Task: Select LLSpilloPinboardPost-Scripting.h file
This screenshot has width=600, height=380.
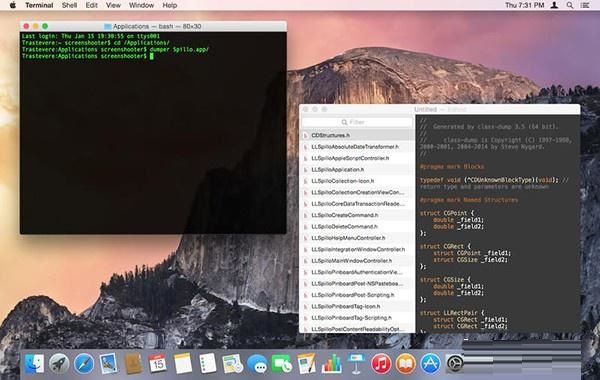Action: point(357,295)
